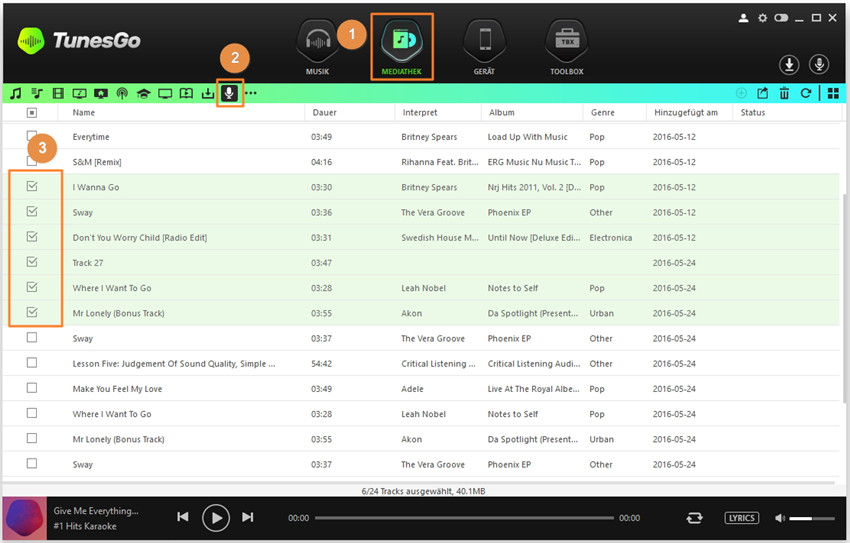
Task: Refresh the library list
Action: [806, 93]
